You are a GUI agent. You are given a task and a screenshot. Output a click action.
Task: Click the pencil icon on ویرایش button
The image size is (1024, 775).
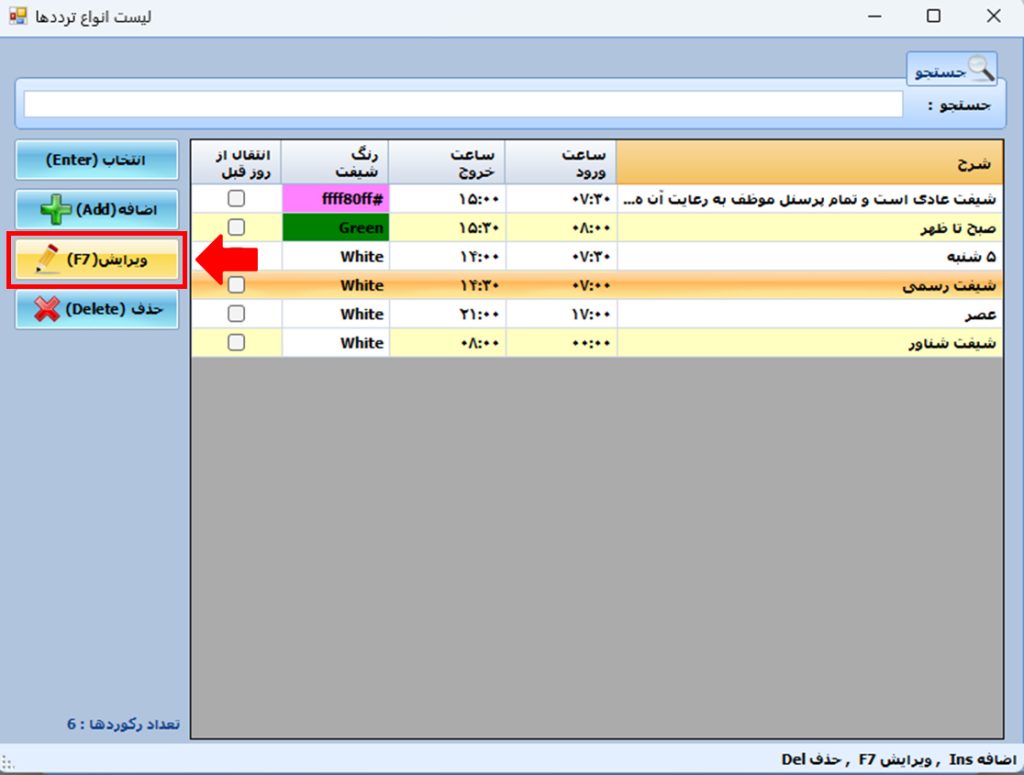pyautogui.click(x=46, y=260)
